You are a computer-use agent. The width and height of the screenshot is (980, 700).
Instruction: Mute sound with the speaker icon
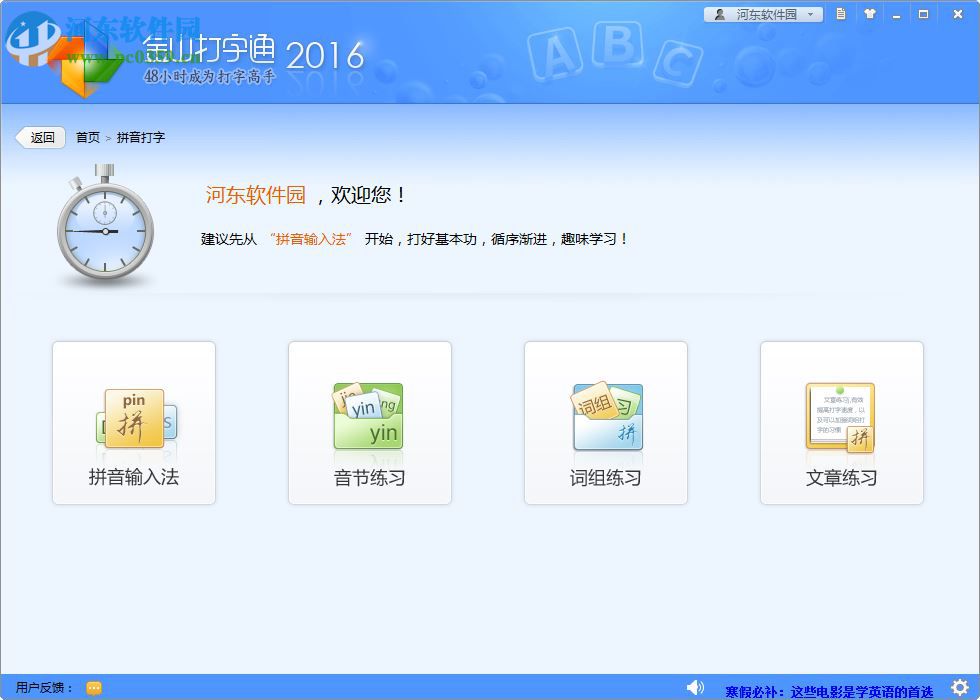pos(696,687)
